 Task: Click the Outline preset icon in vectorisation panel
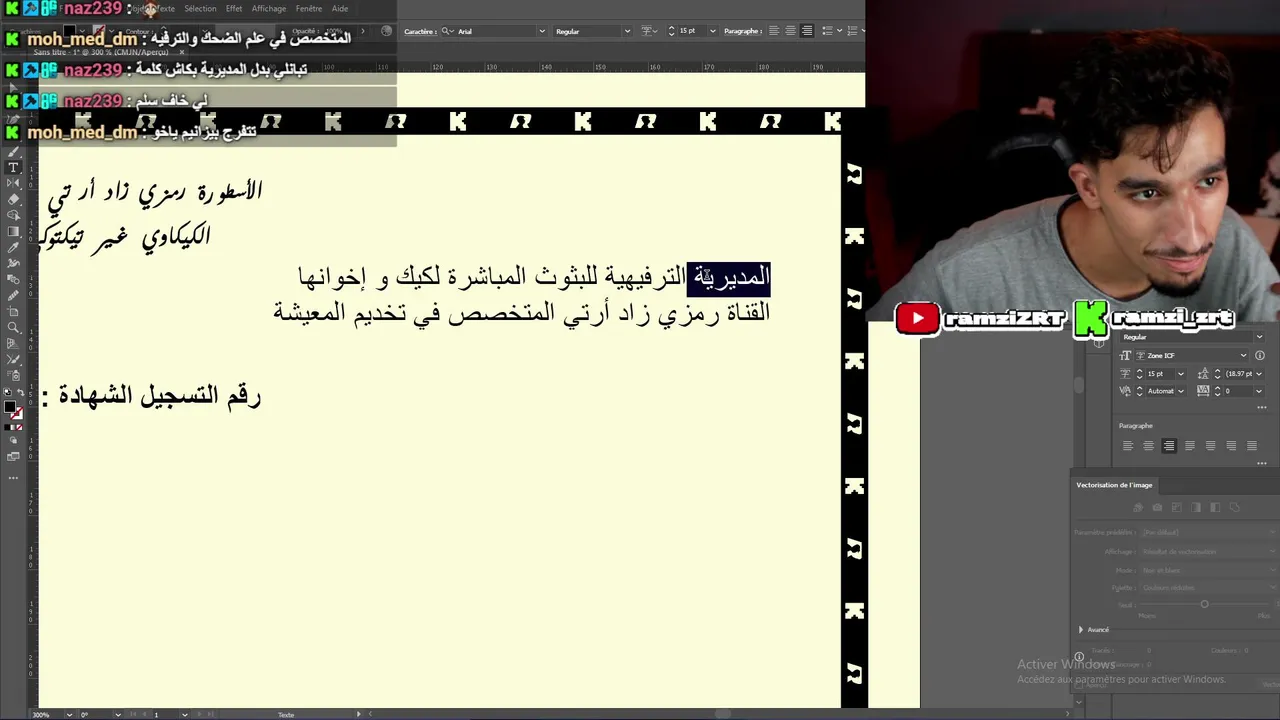point(1234,508)
